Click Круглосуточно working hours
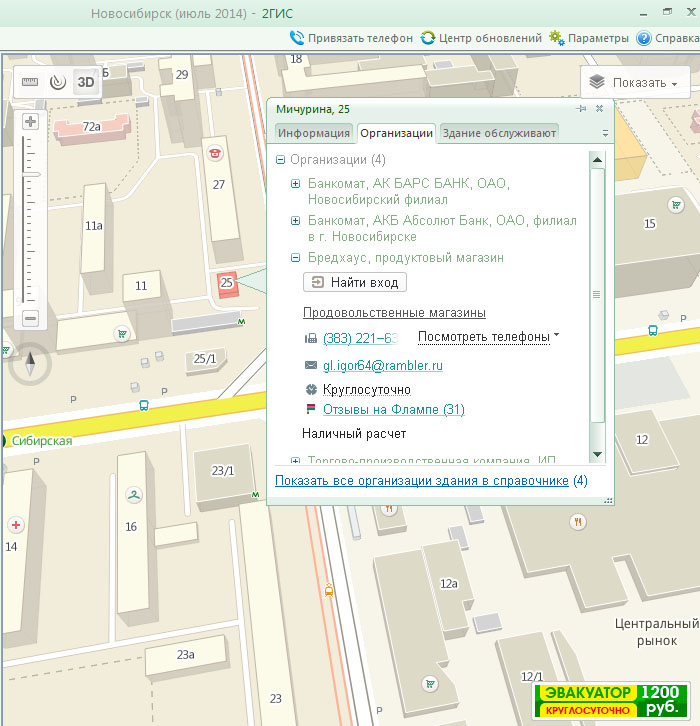Viewport: 700px width, 726px height. point(367,390)
